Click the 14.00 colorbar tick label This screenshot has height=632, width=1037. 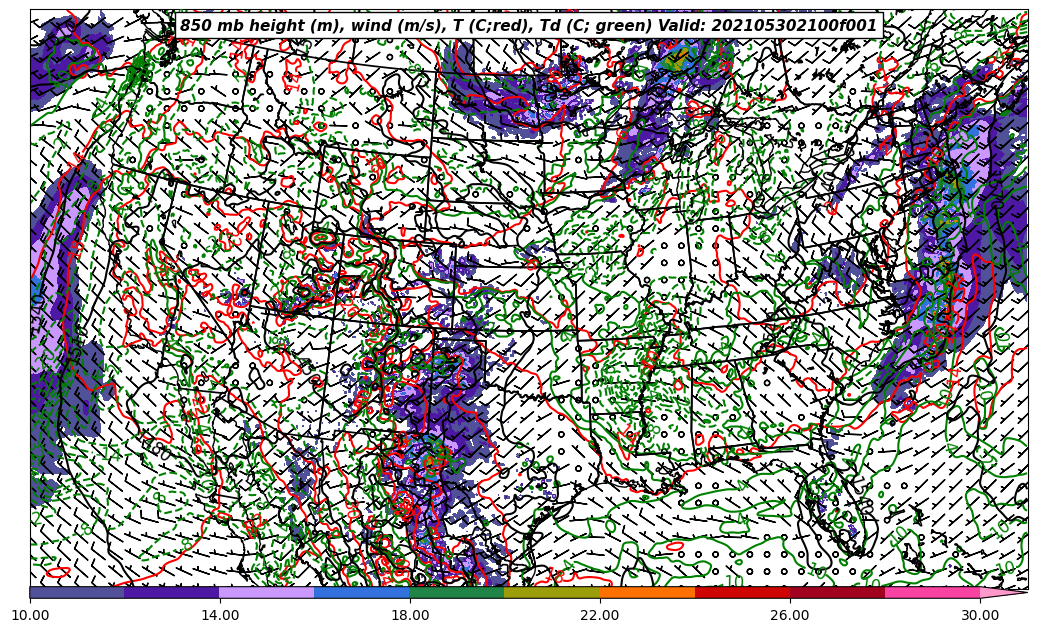220,616
